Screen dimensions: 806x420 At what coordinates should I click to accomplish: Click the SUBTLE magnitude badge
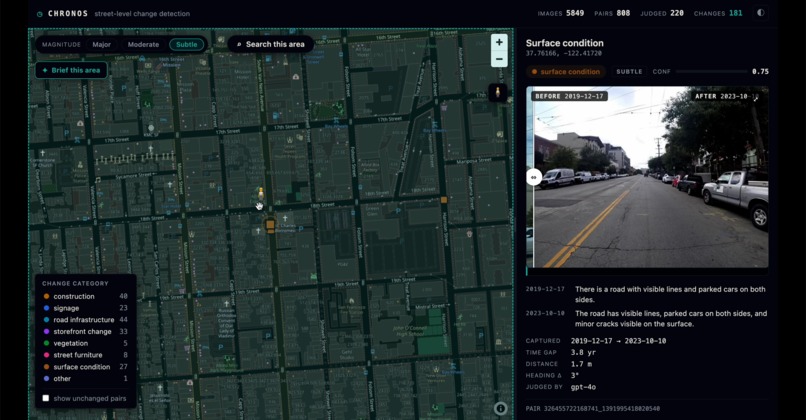point(629,72)
